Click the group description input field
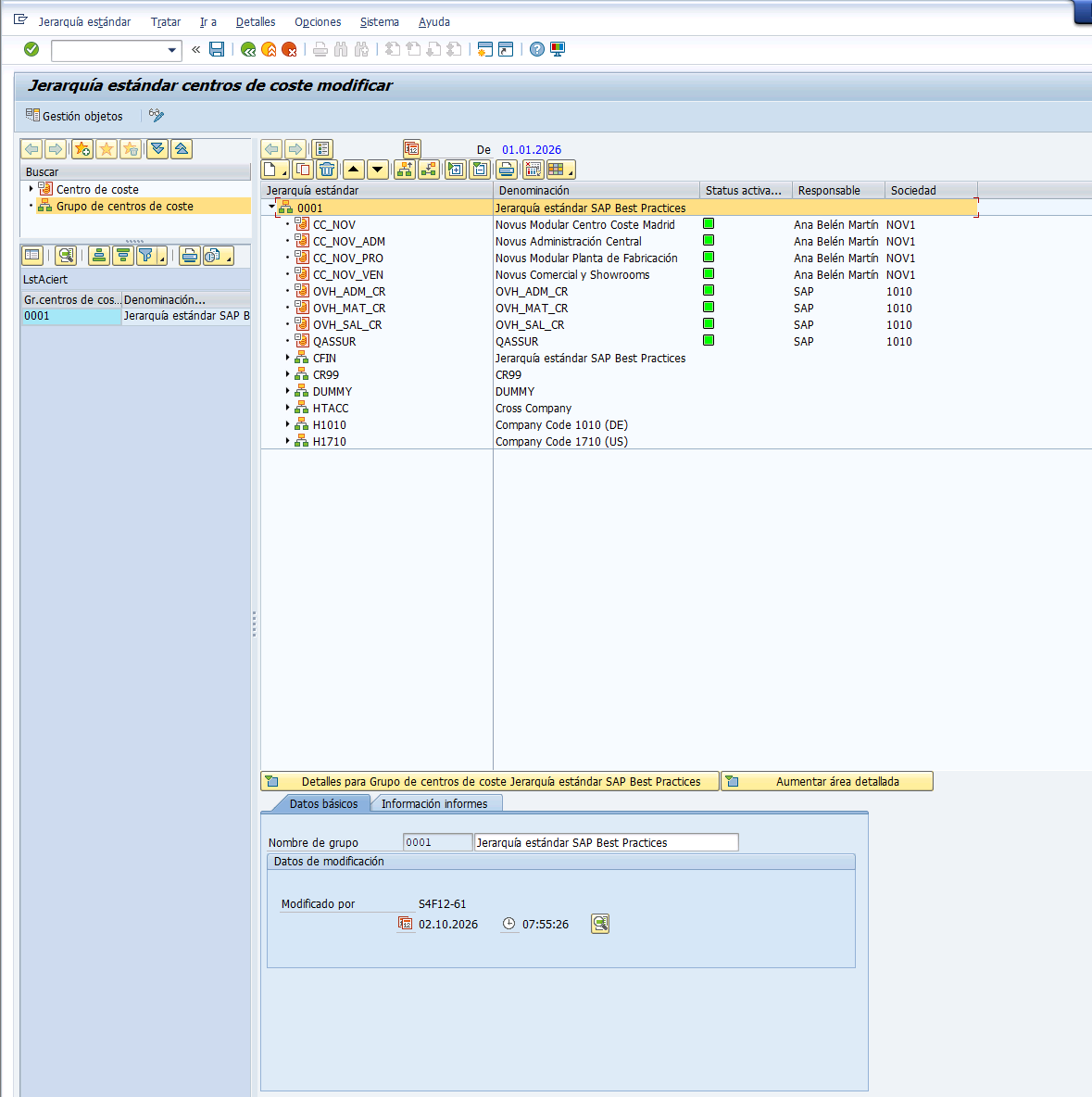The image size is (1092, 1097). [x=606, y=842]
